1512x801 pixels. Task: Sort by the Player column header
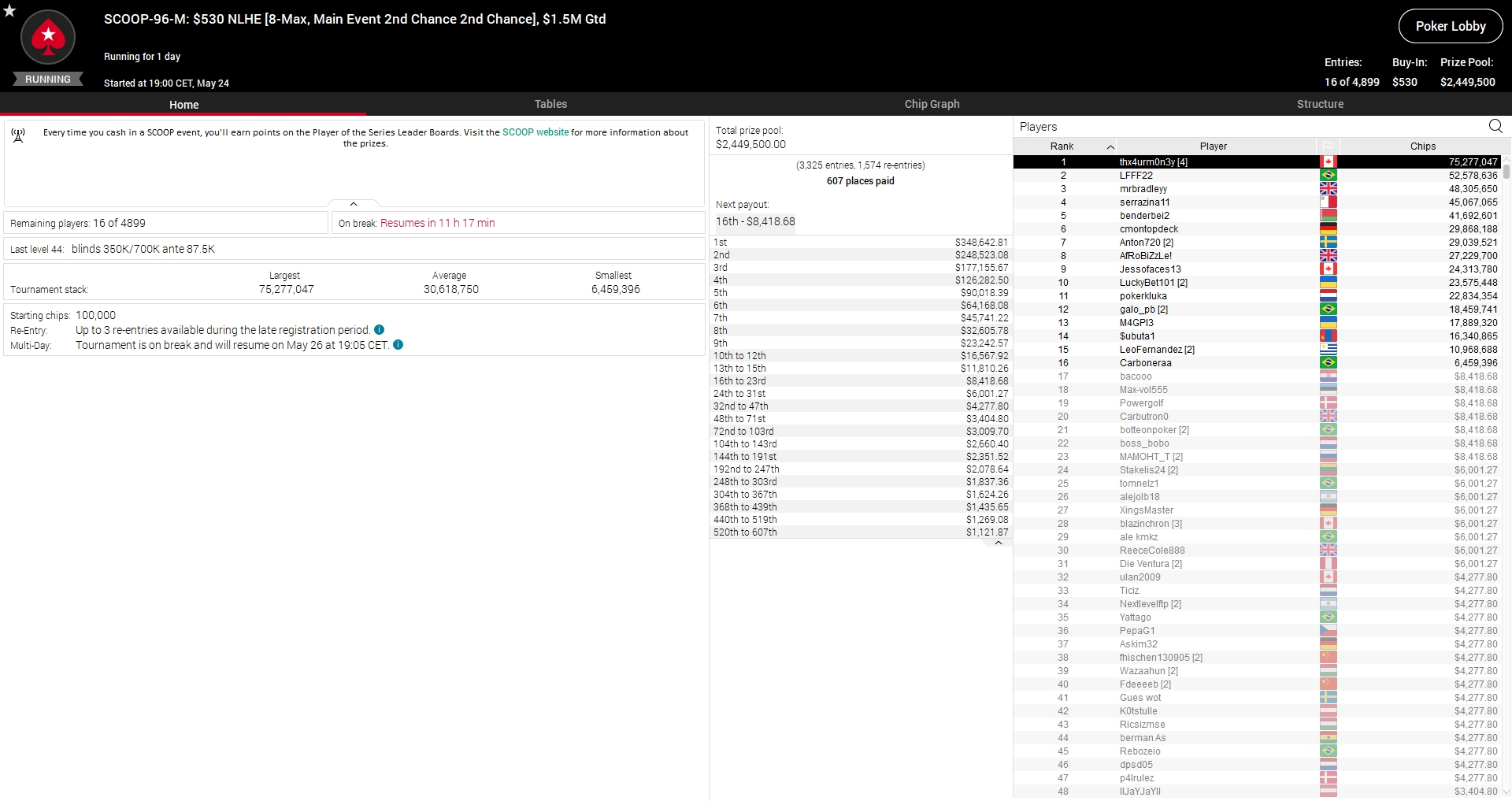(x=1214, y=146)
